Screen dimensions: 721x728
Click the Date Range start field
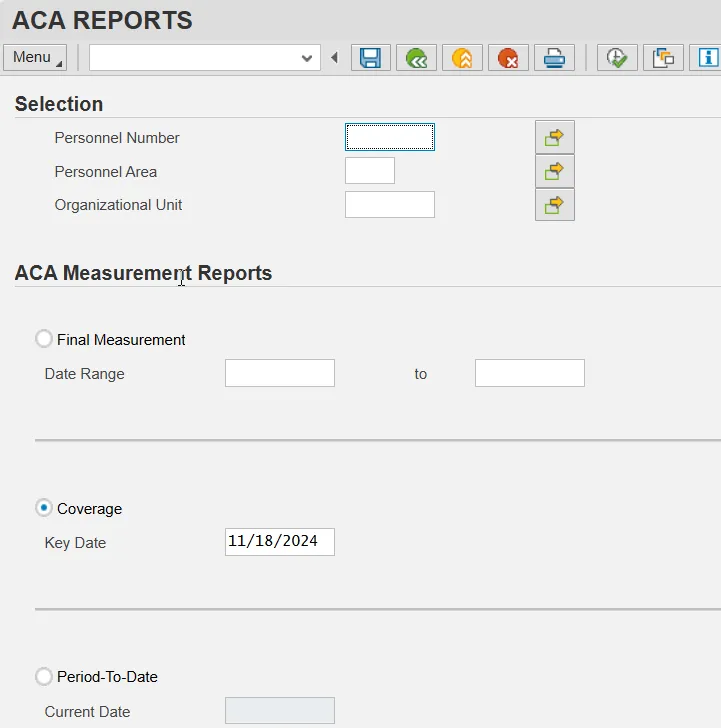[279, 373]
